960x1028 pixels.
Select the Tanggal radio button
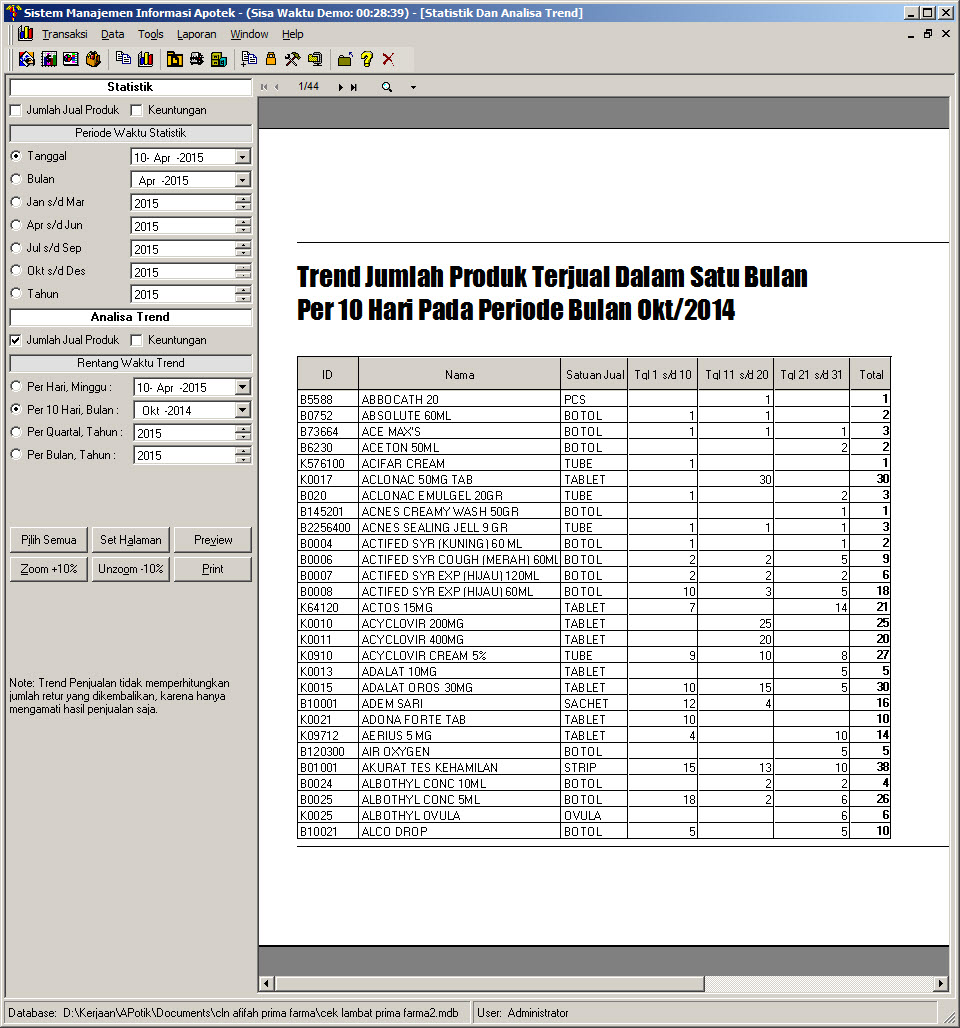16,156
